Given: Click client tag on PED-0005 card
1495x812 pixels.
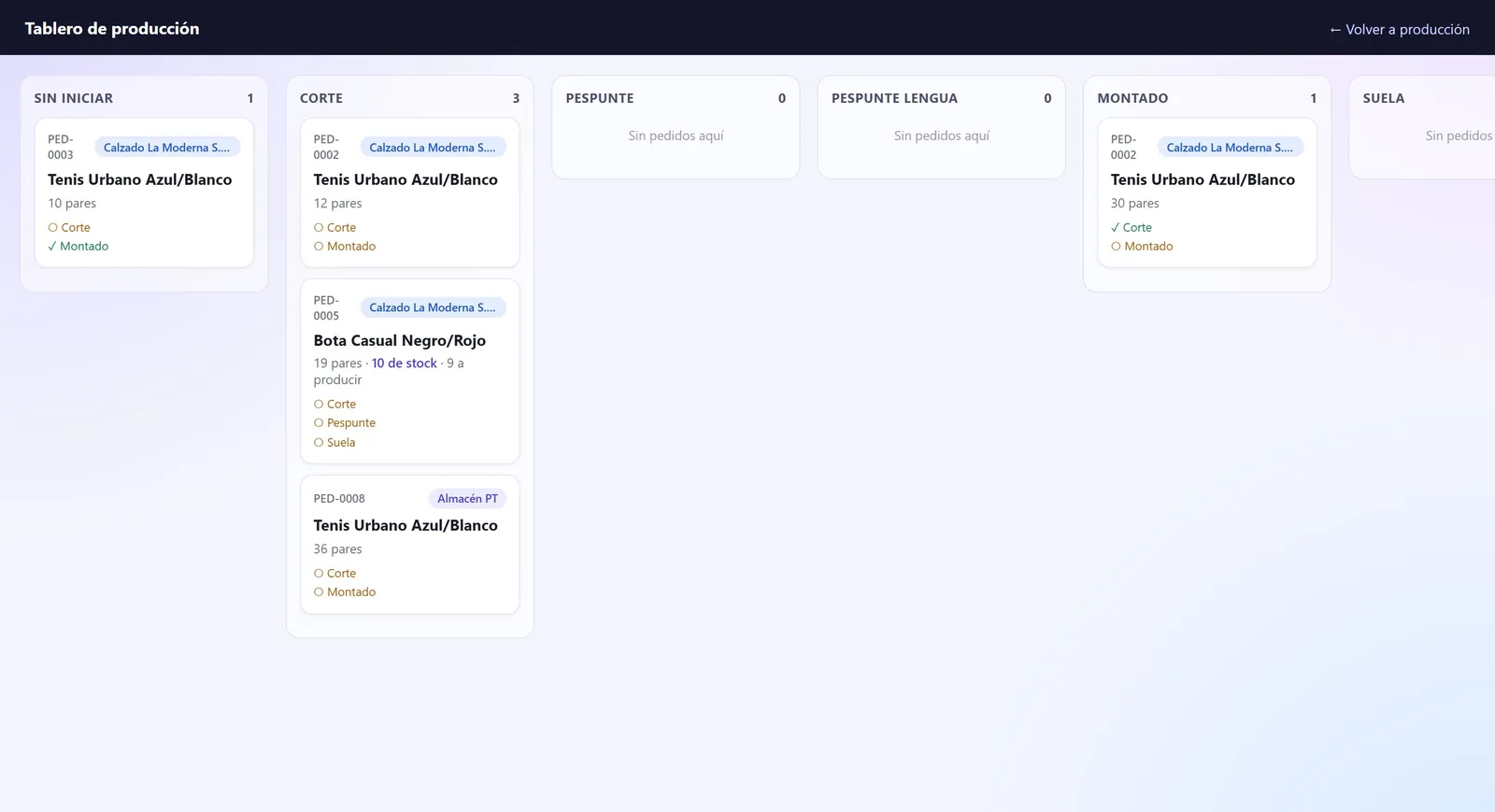Looking at the screenshot, I should pyautogui.click(x=434, y=307).
